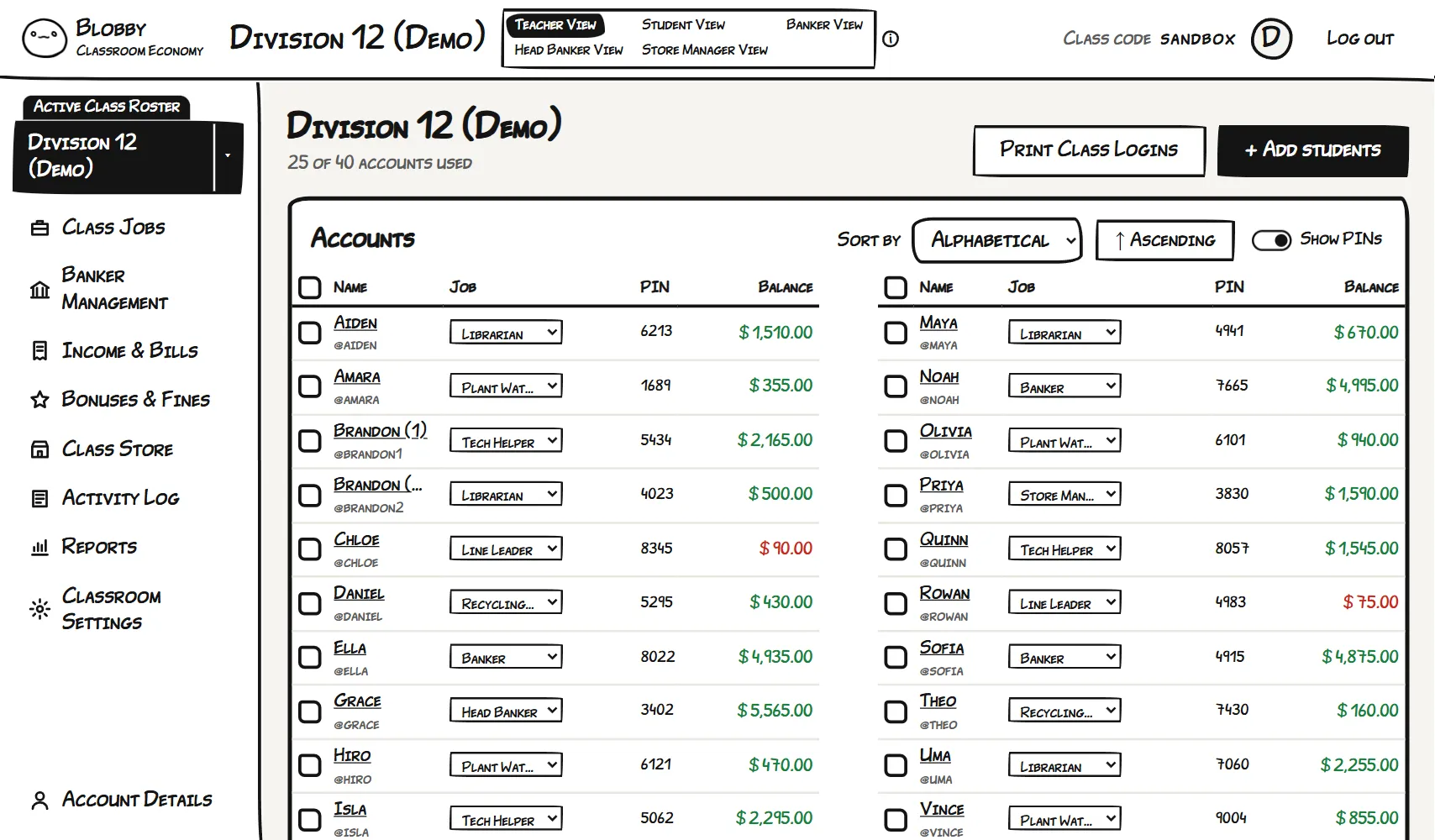Open the user avatar D icon

(x=1271, y=39)
